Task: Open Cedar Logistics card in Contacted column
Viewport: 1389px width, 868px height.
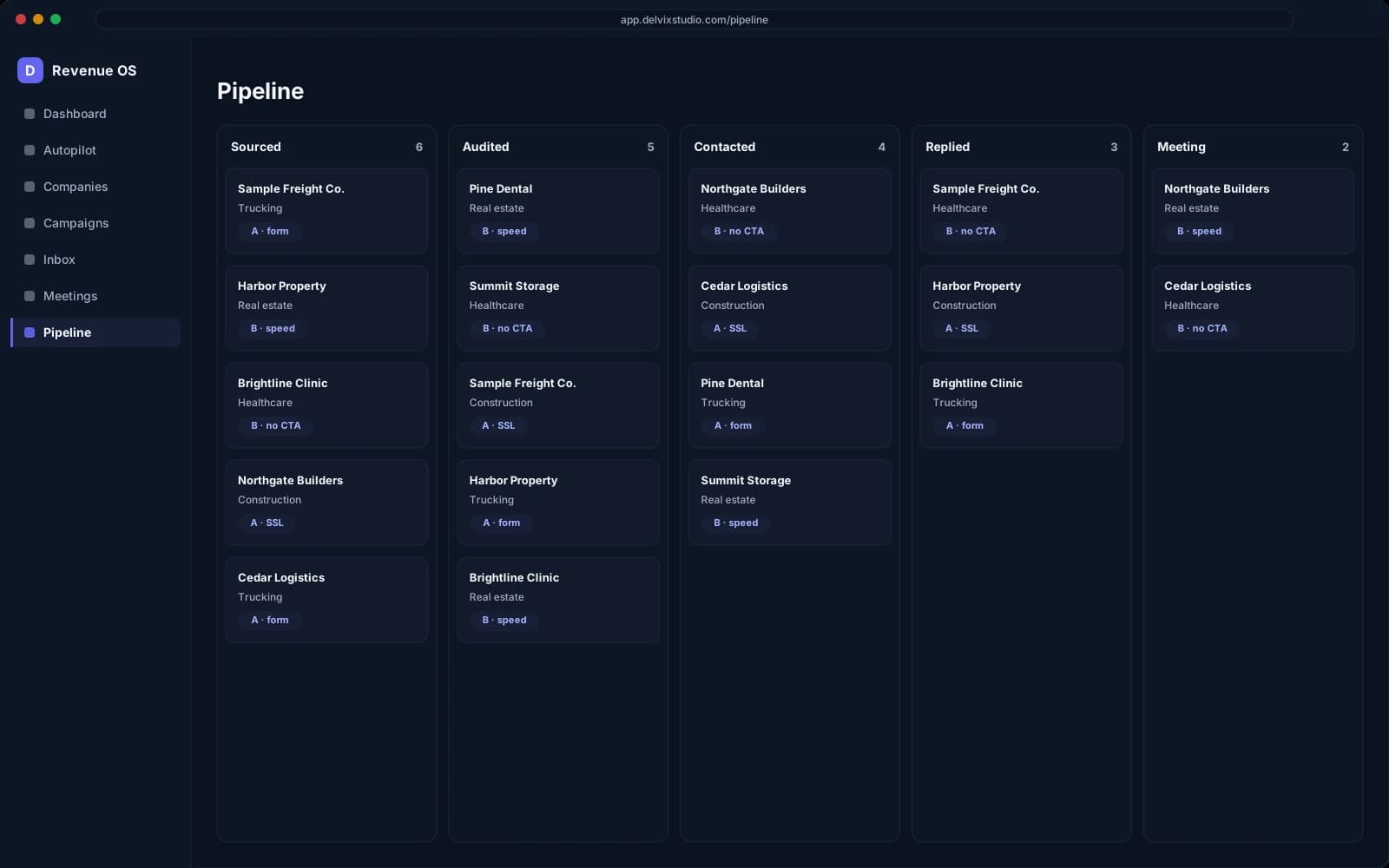Action: tap(790, 308)
